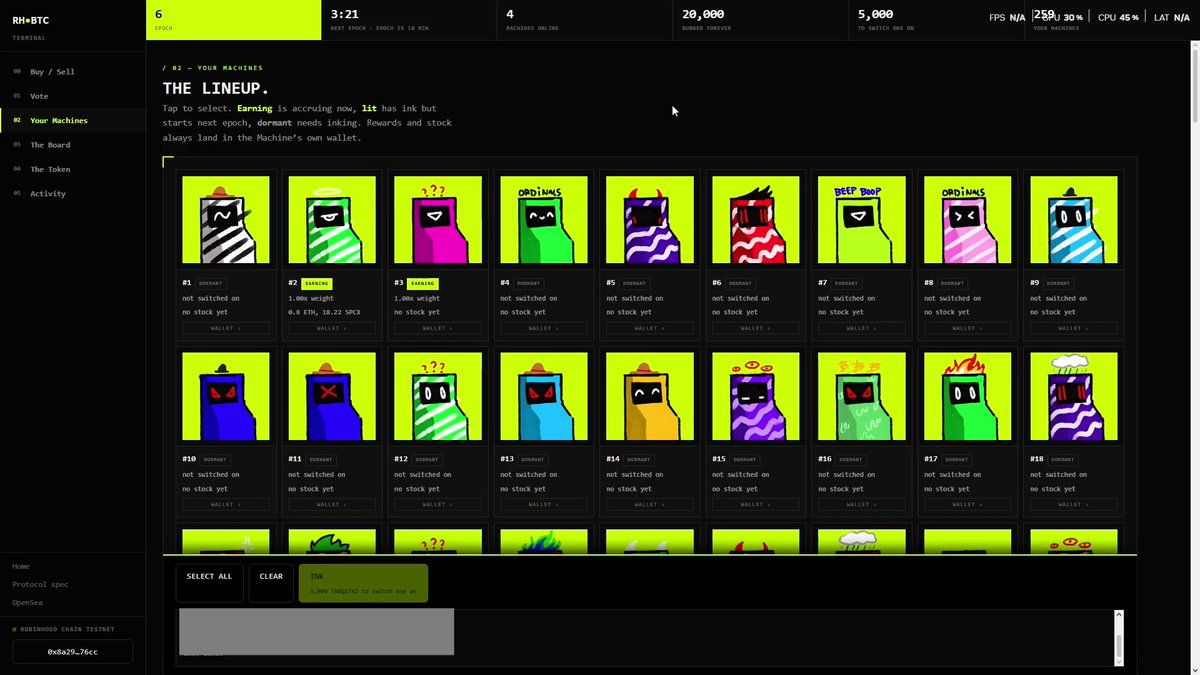The width and height of the screenshot is (1200, 675).
Task: Select machine #6 red wavy image
Action: (x=756, y=220)
